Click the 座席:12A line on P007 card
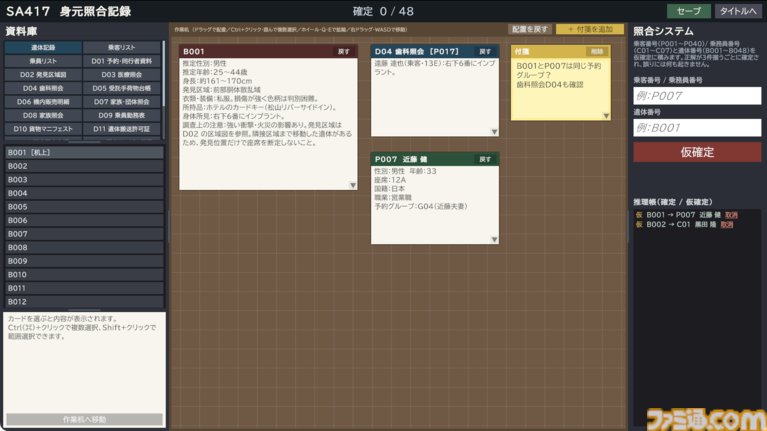The height and width of the screenshot is (431, 767). coord(390,180)
